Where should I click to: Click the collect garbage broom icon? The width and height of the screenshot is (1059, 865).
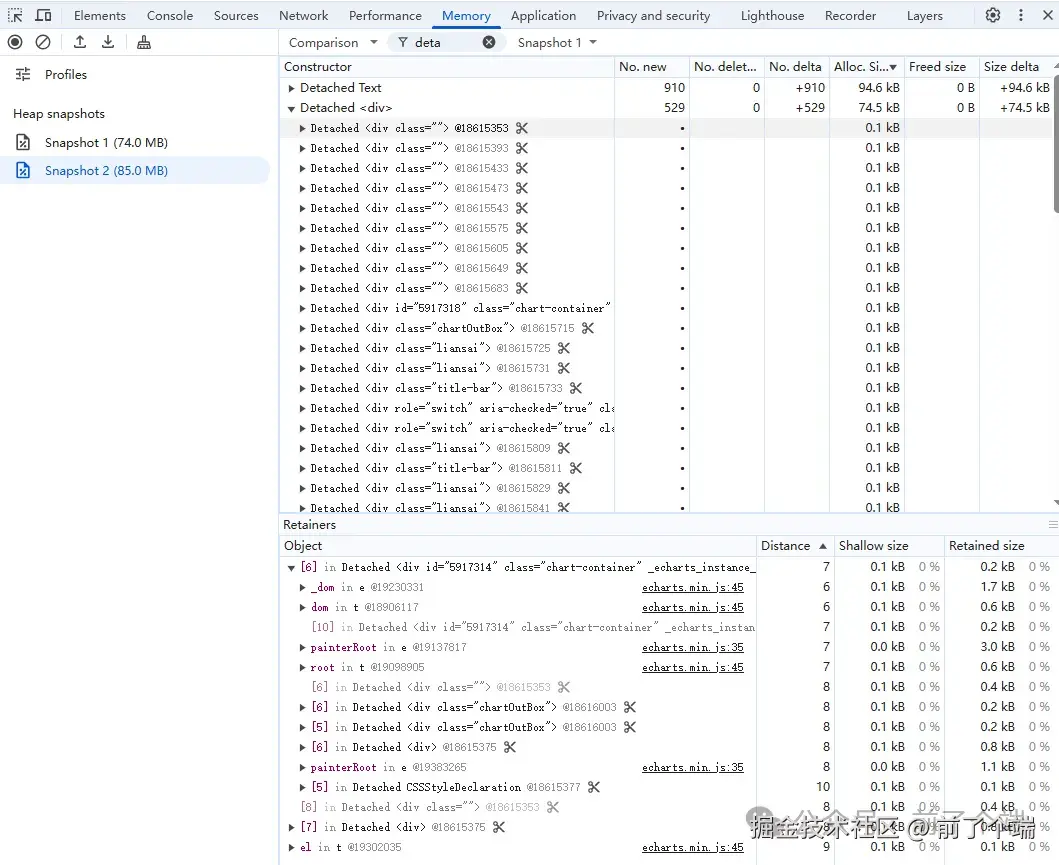(144, 43)
